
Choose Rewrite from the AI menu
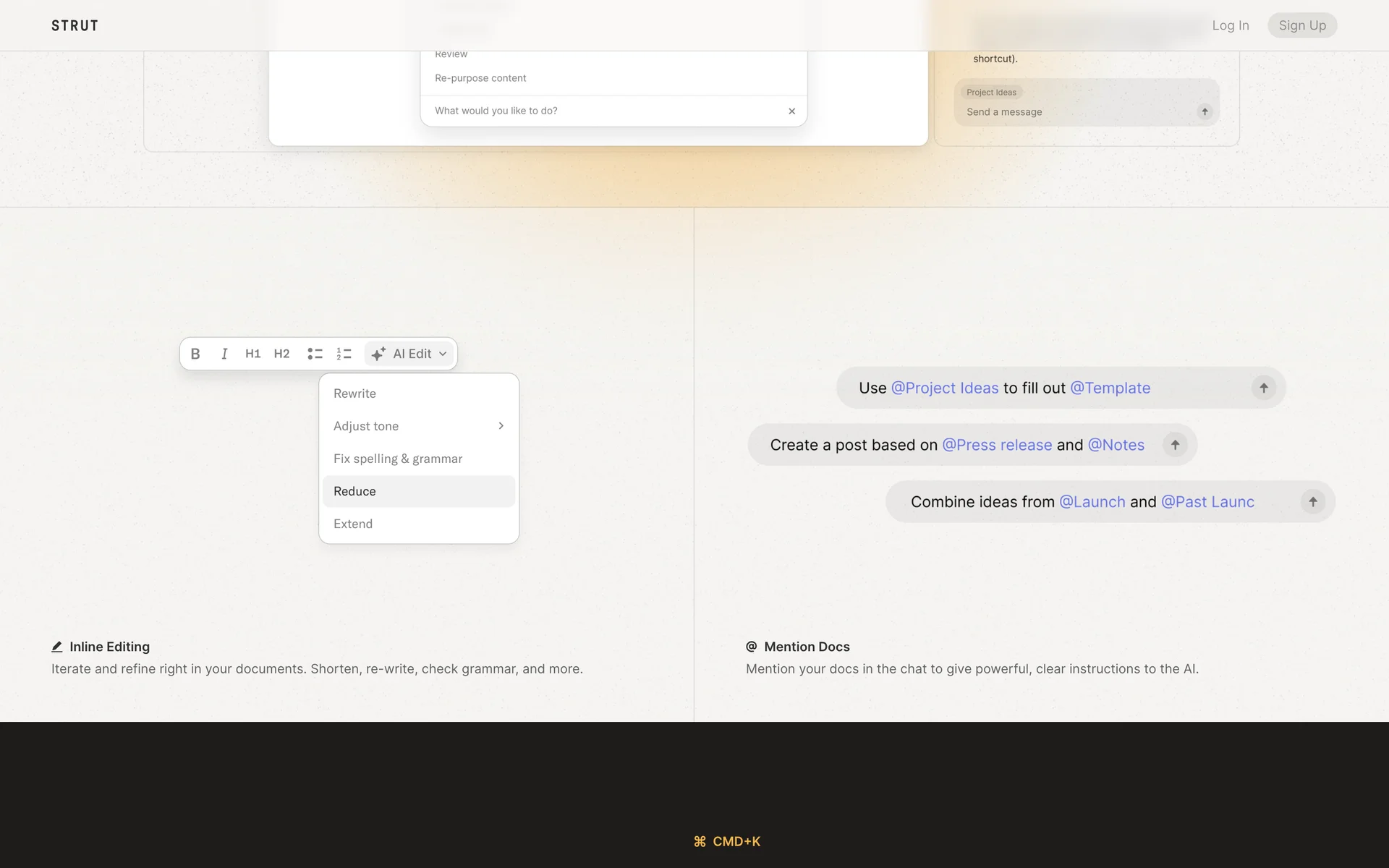[x=354, y=393]
